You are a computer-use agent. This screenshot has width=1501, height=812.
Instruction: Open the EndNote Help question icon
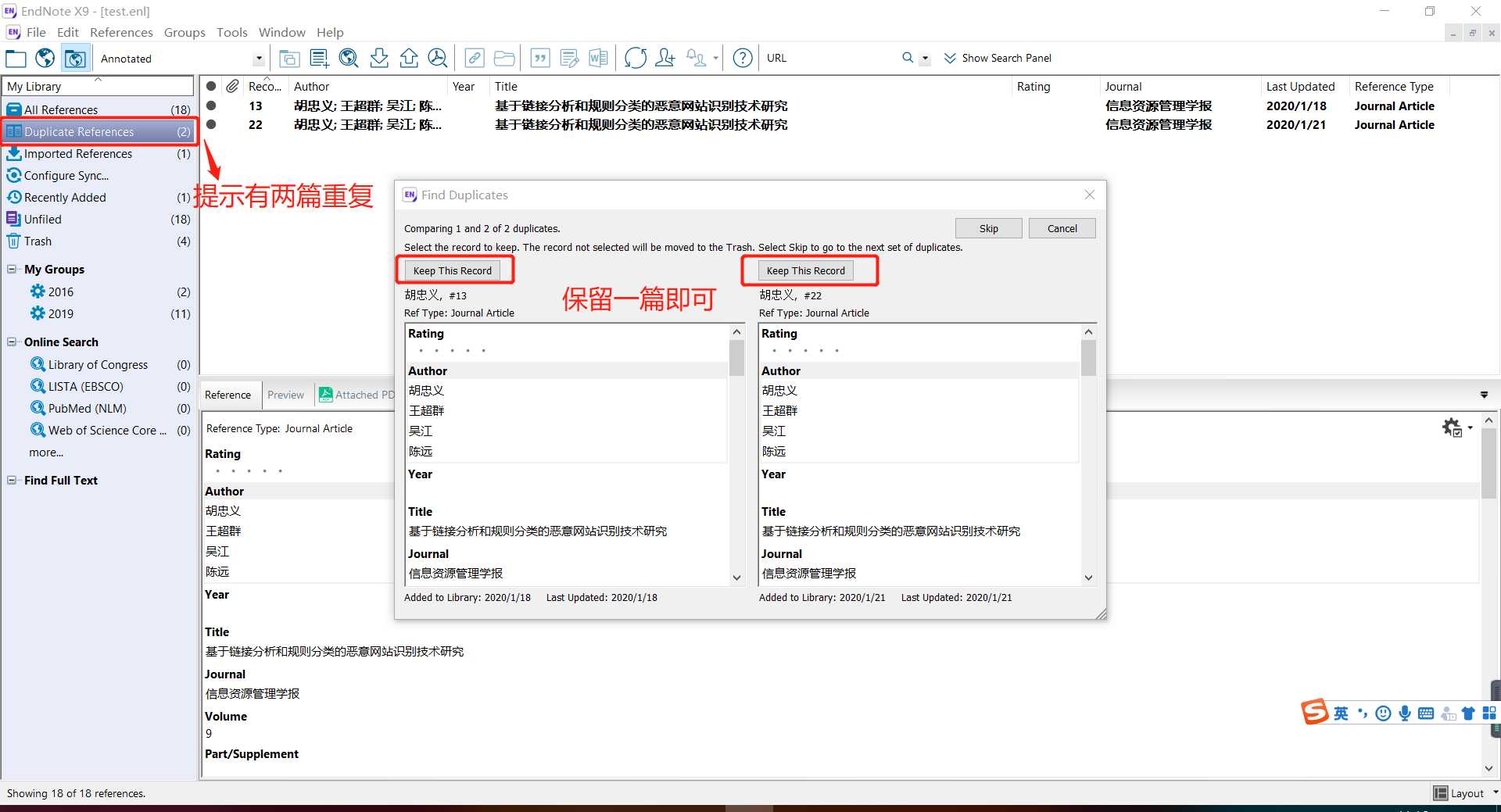(743, 59)
